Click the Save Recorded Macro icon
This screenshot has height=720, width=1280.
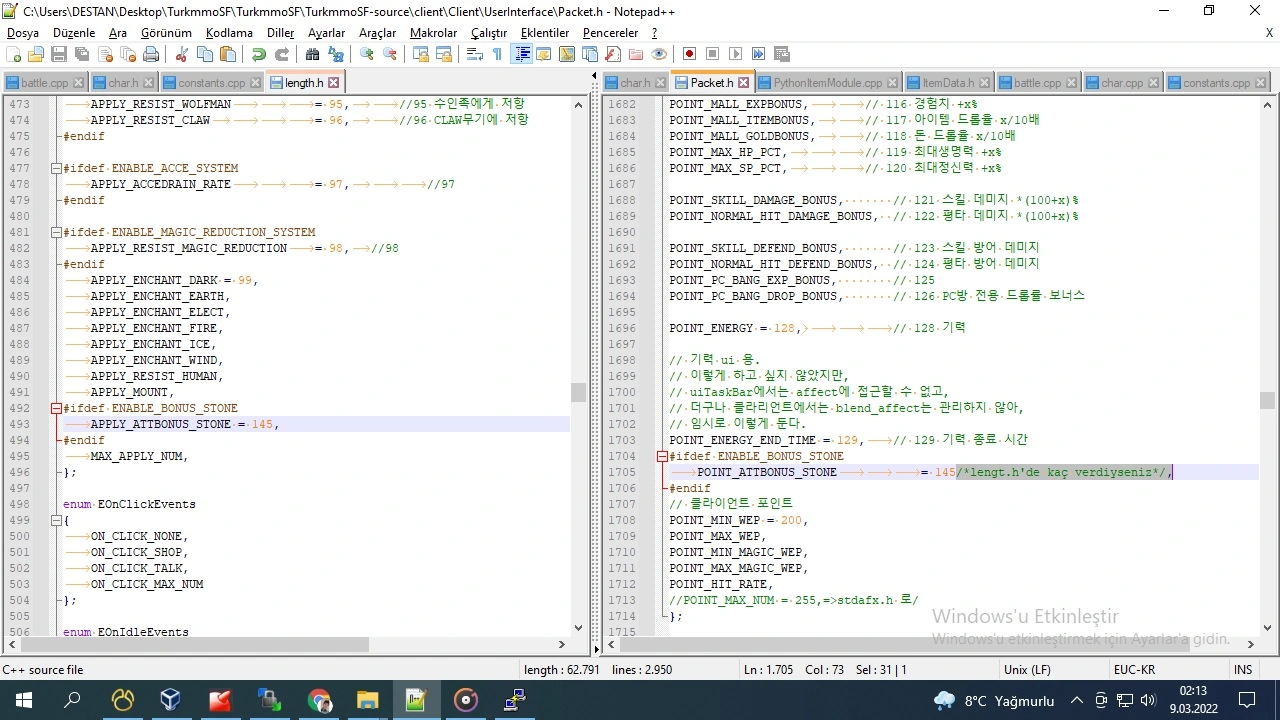(x=782, y=54)
